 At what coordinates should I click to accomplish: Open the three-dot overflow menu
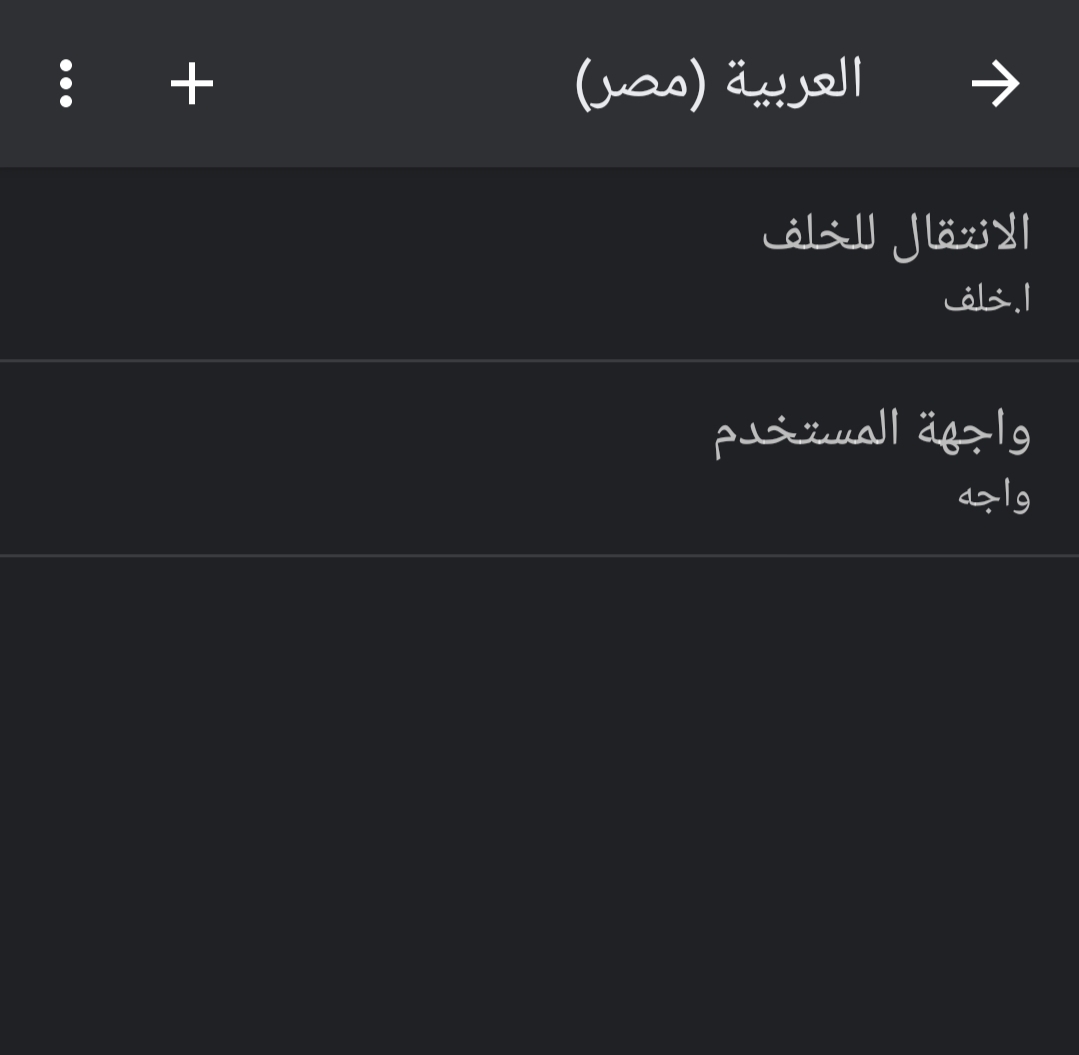tap(66, 84)
